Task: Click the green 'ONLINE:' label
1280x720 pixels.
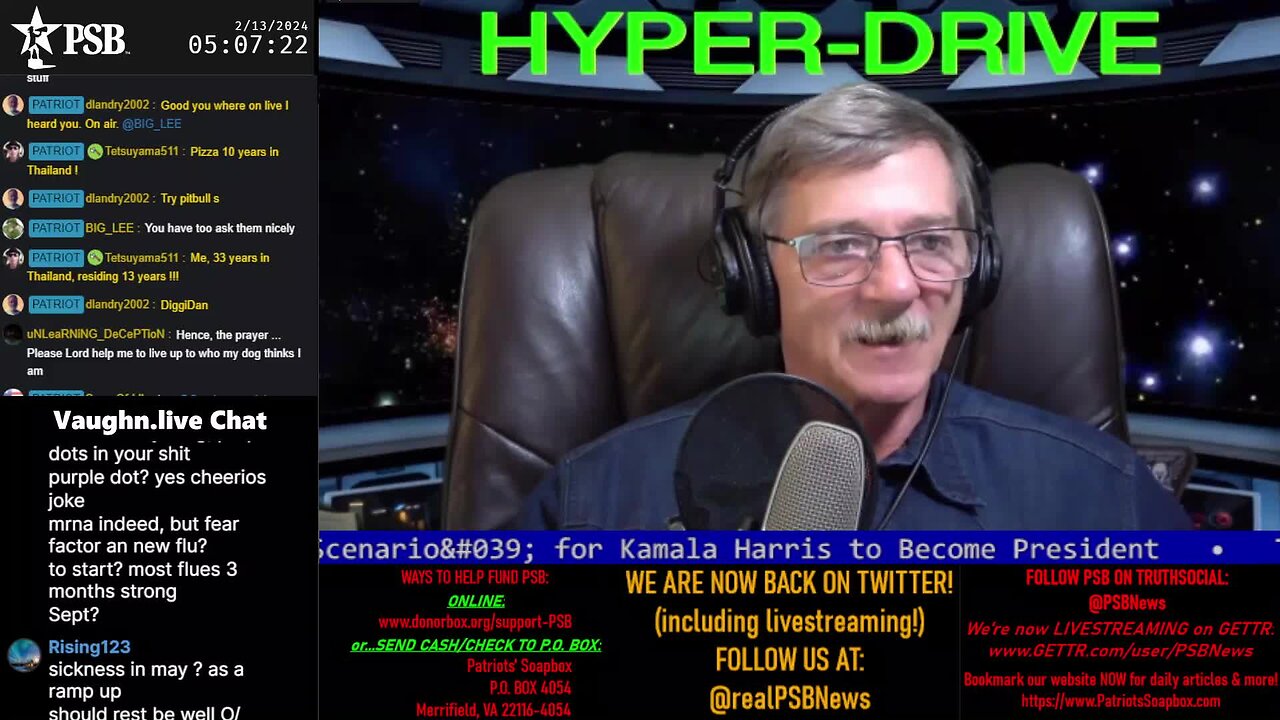Action: point(476,601)
